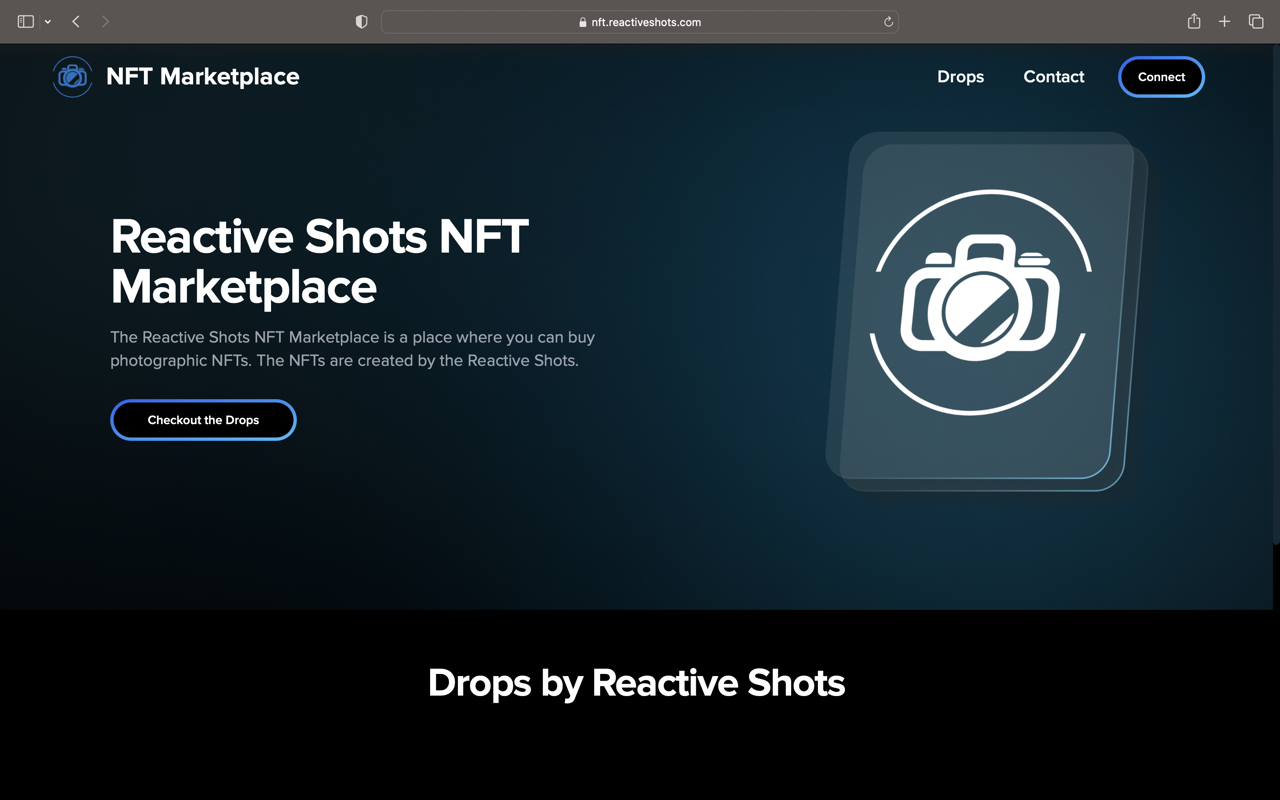Expand the sidebar options chevron
This screenshot has width=1280, height=800.
click(x=47, y=20)
